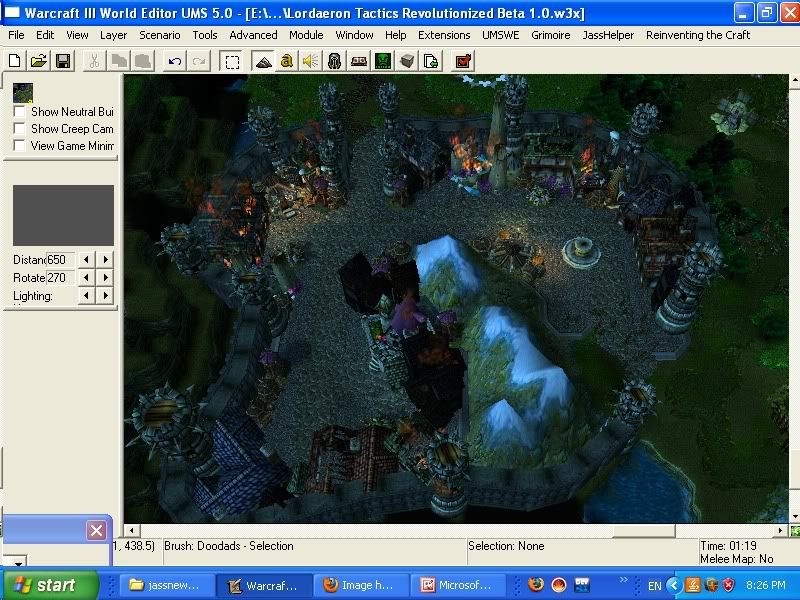This screenshot has height=600, width=800.
Task: Open the Layer menu
Action: click(x=113, y=35)
